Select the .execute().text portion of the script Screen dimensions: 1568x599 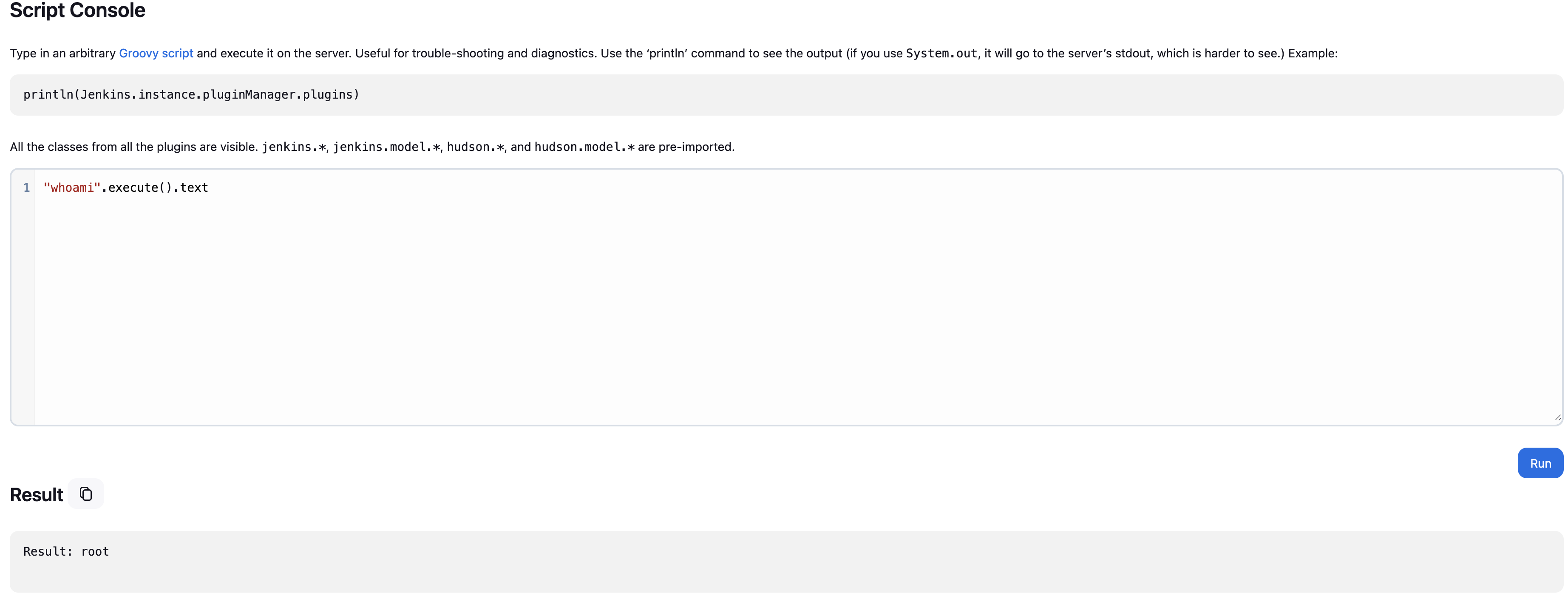[x=156, y=187]
